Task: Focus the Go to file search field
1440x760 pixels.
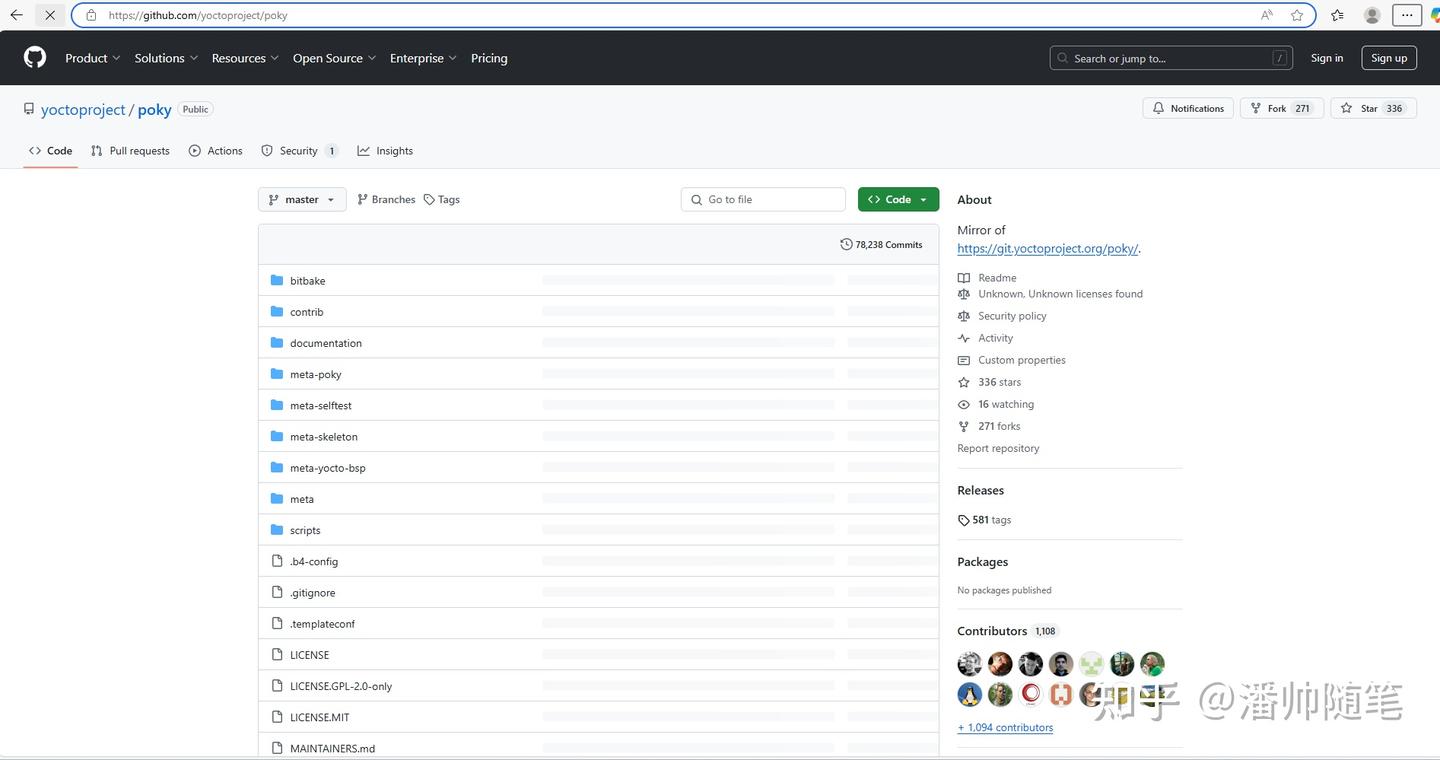Action: [x=763, y=199]
